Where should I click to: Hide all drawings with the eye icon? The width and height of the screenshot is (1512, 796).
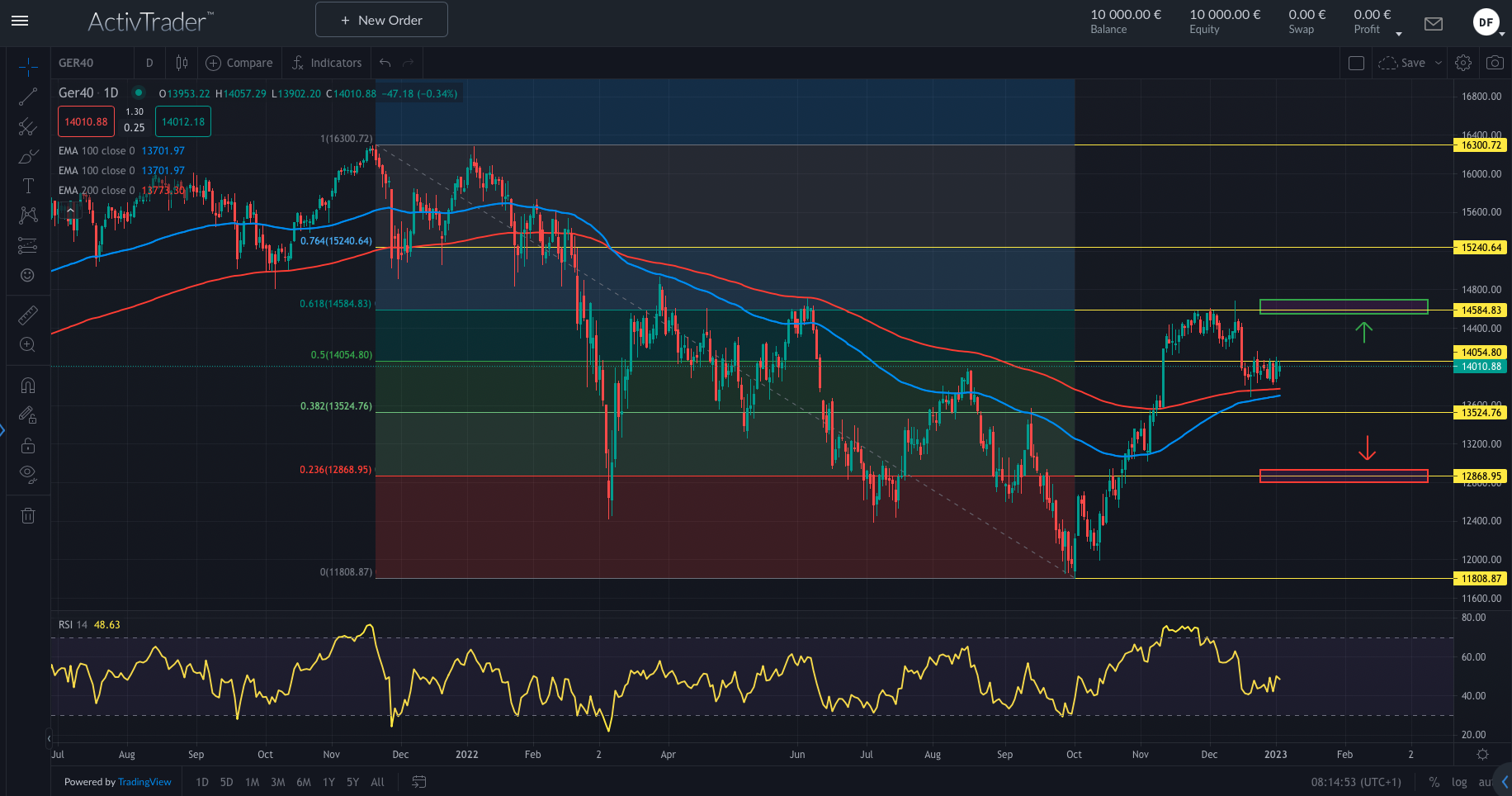(28, 473)
